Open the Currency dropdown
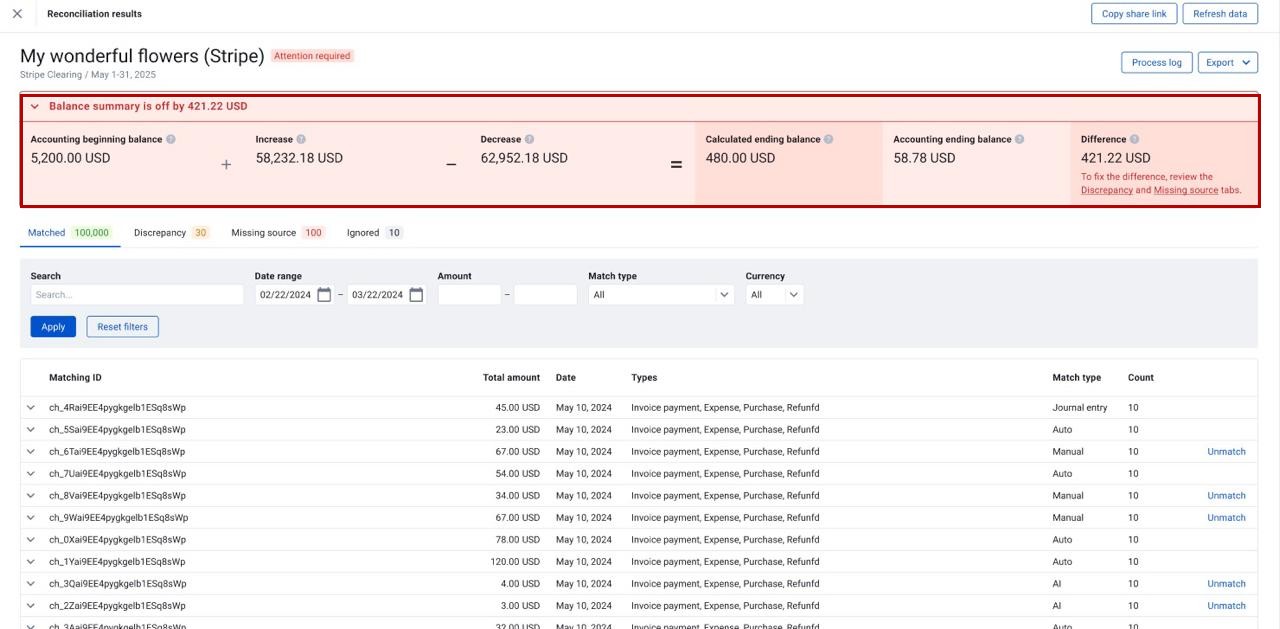Viewport: 1280px width, 629px height. (x=774, y=295)
